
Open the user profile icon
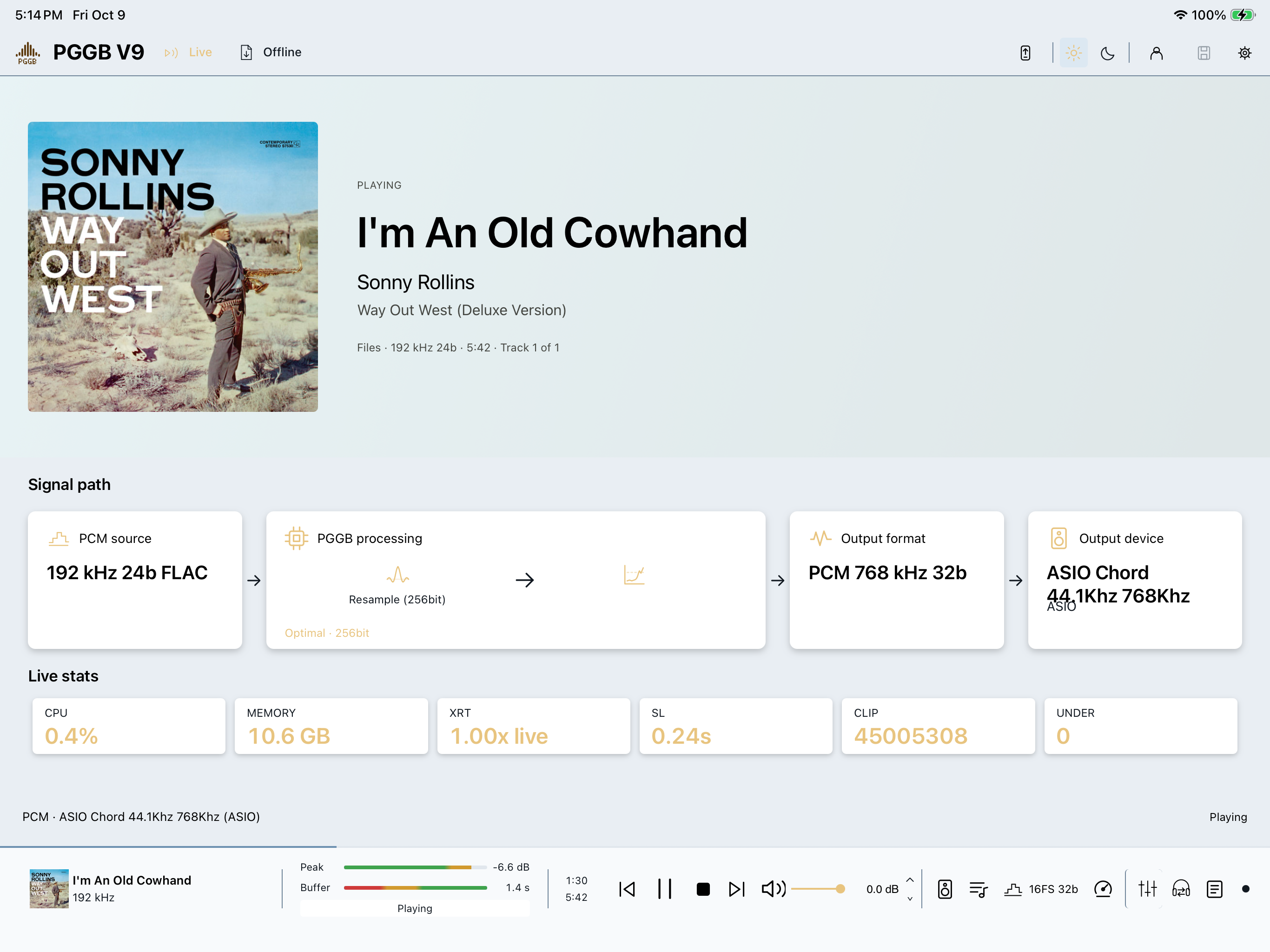point(1156,53)
